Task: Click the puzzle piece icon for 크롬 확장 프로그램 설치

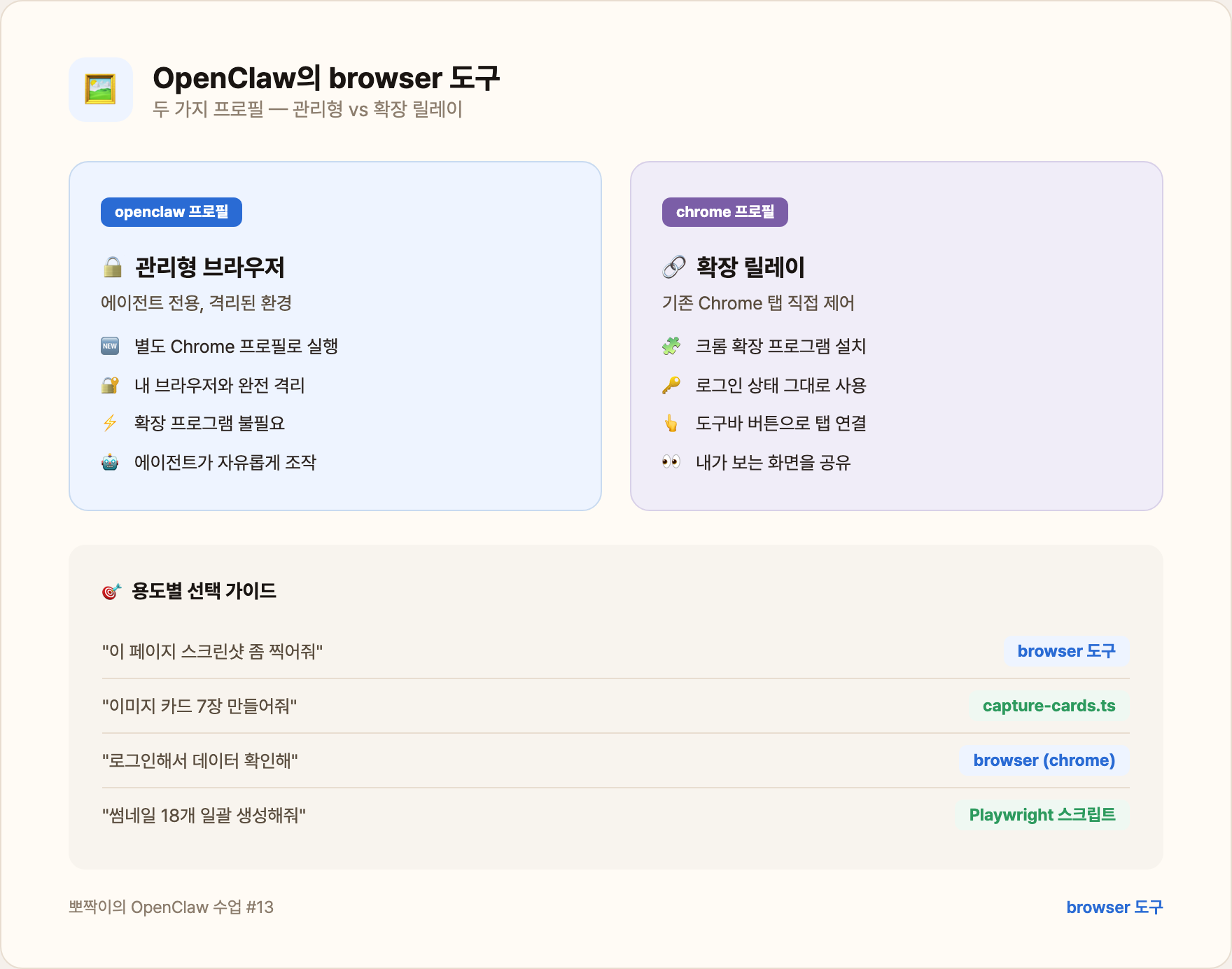Action: point(672,346)
